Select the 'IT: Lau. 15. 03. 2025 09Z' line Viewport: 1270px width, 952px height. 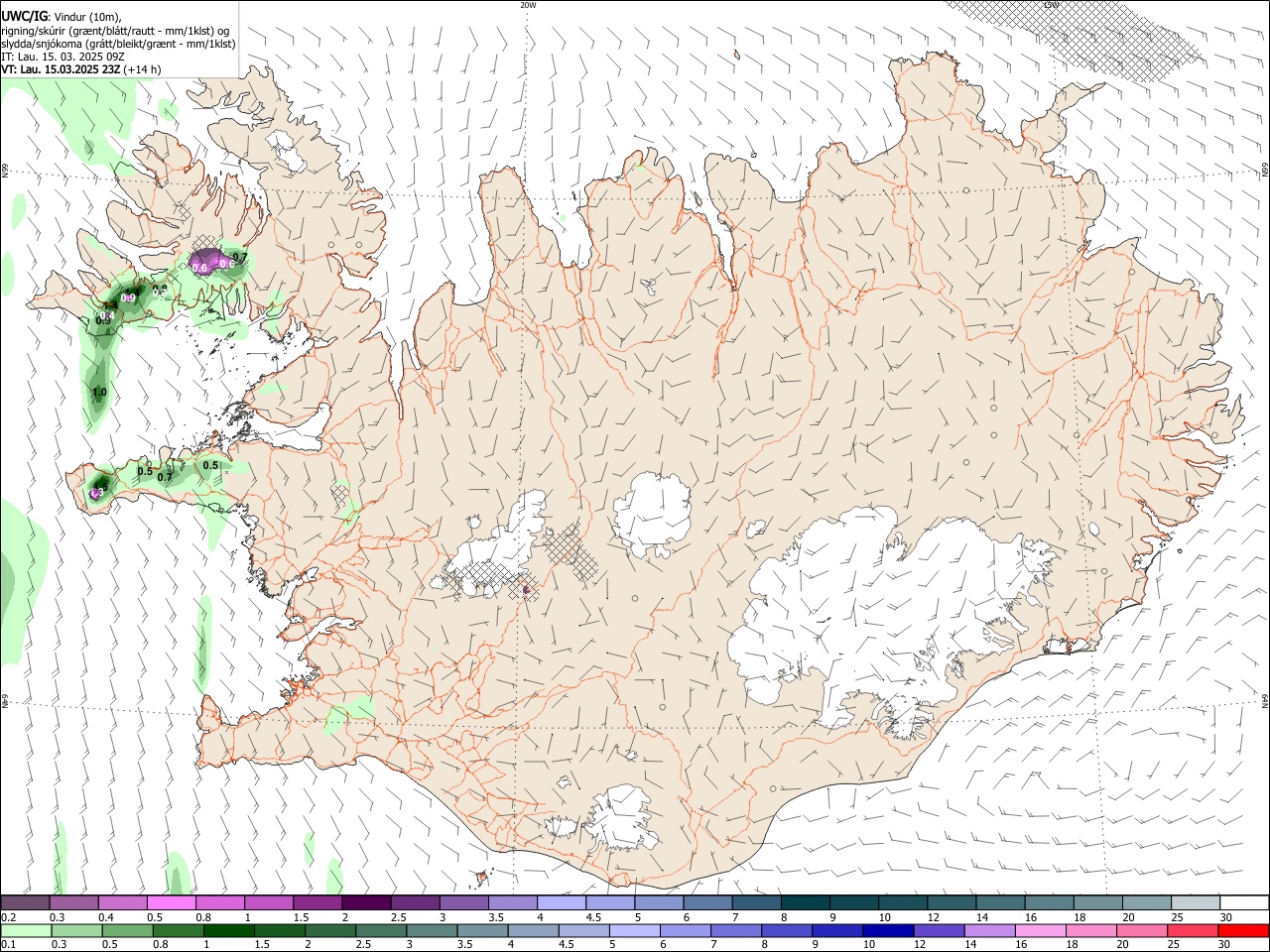(63, 57)
